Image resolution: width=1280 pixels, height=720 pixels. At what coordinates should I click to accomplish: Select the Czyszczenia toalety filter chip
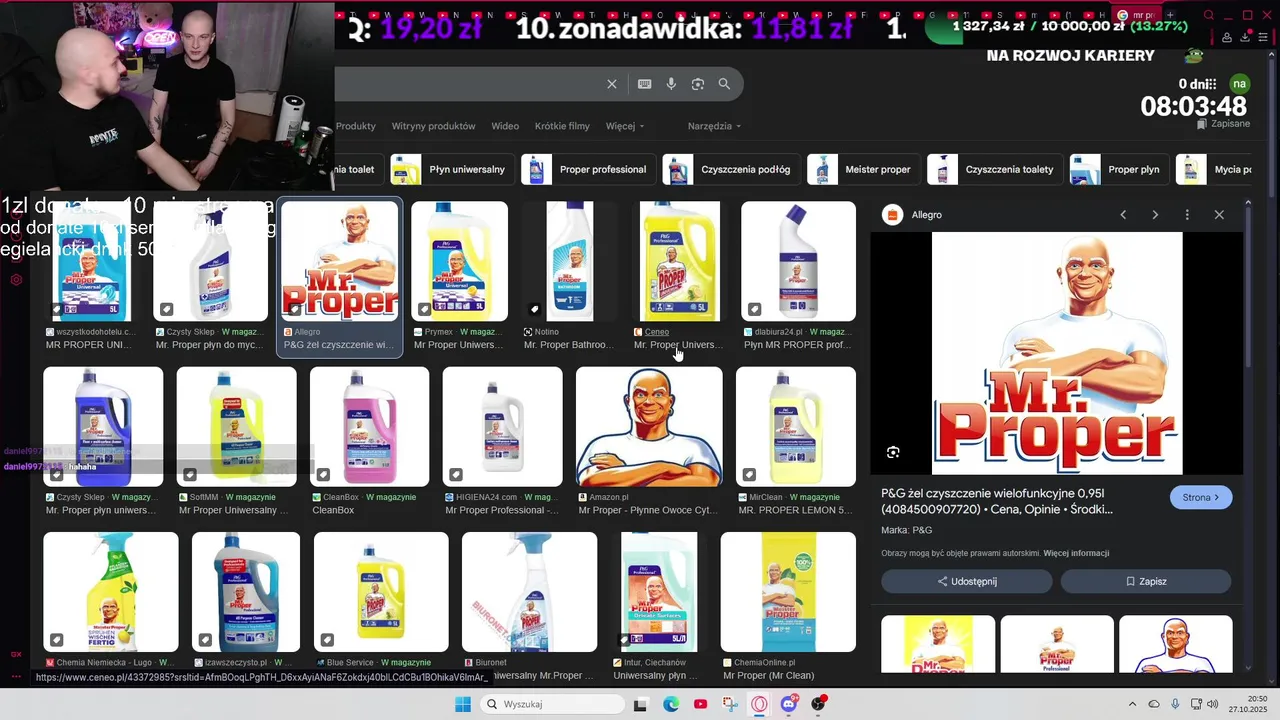(995, 169)
